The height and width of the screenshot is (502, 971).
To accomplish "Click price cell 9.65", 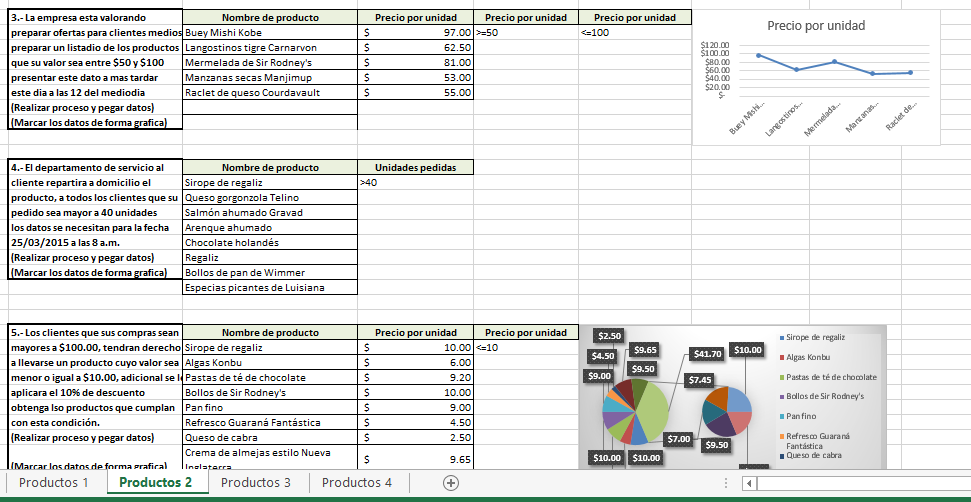I will pos(416,459).
